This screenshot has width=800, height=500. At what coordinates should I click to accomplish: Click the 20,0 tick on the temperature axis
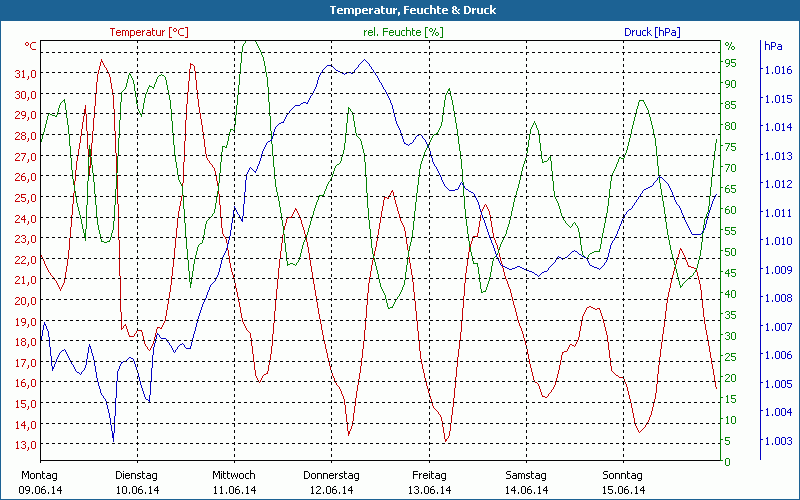[x=26, y=301]
